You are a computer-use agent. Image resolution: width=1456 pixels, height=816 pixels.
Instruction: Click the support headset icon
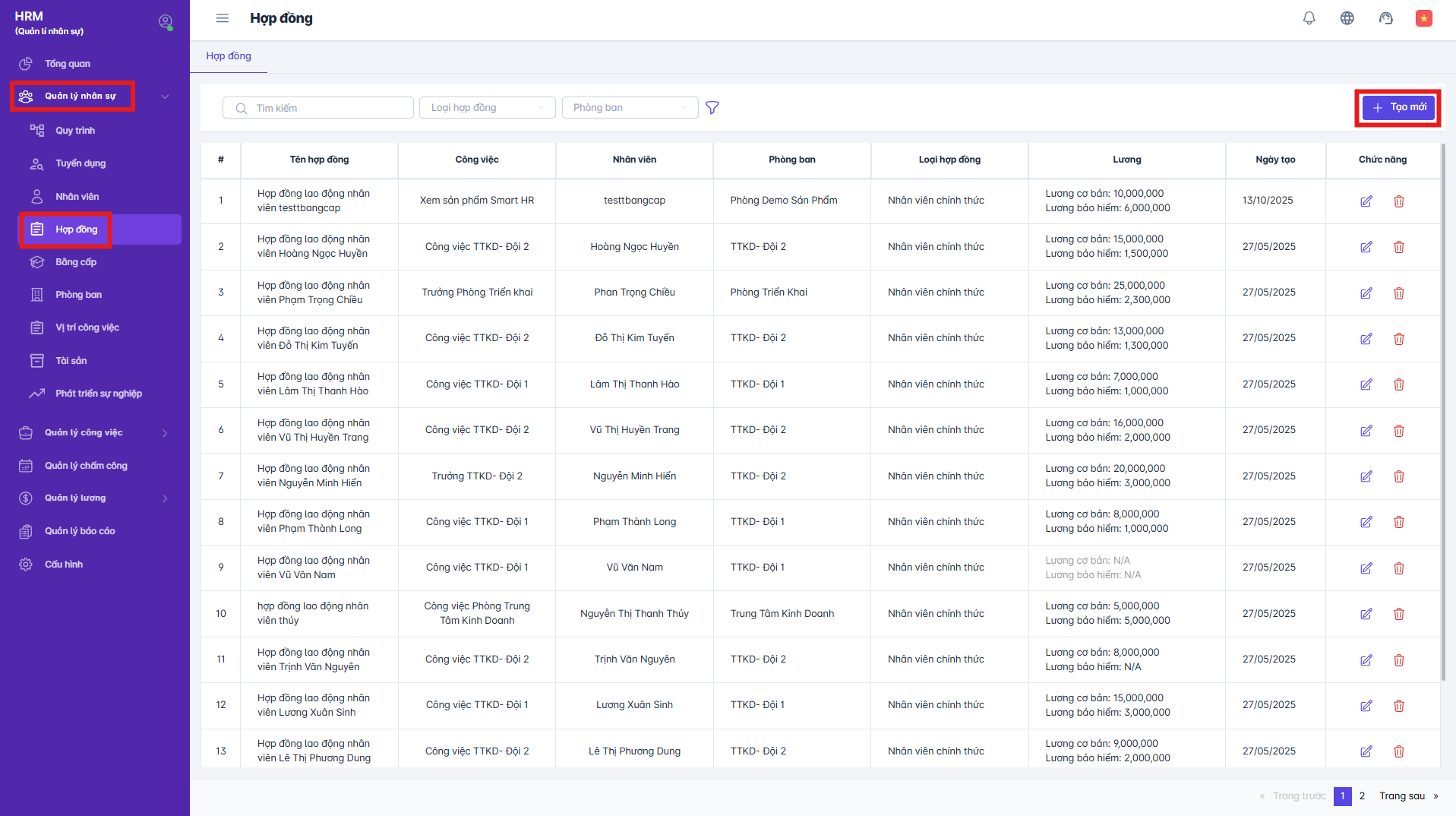click(1385, 18)
